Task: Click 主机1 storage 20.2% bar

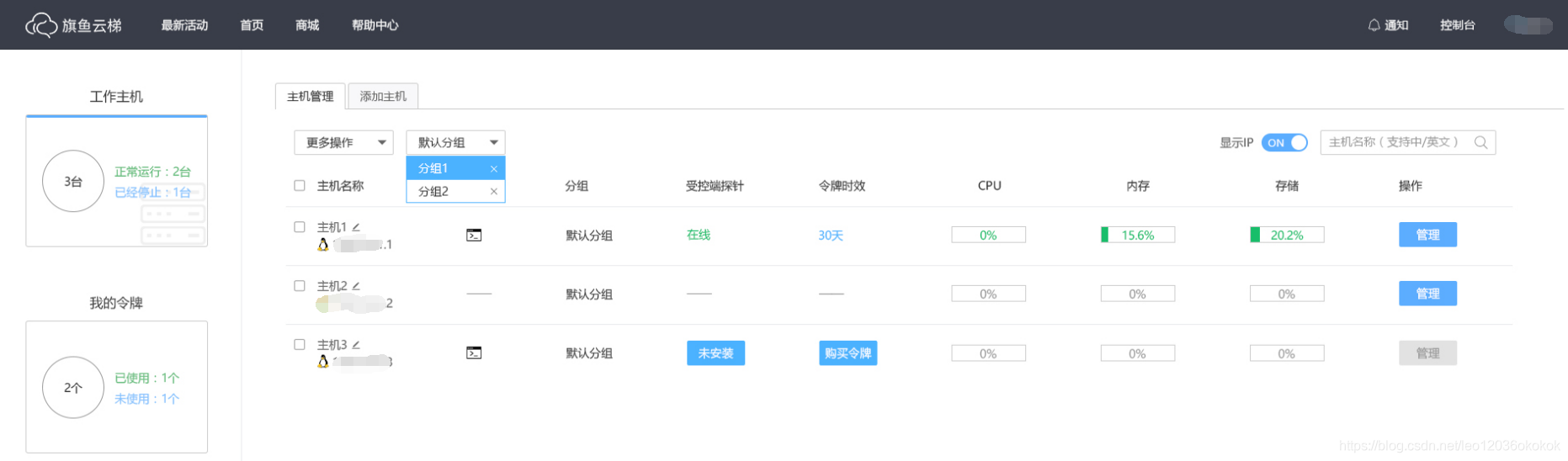Action: tap(1287, 235)
